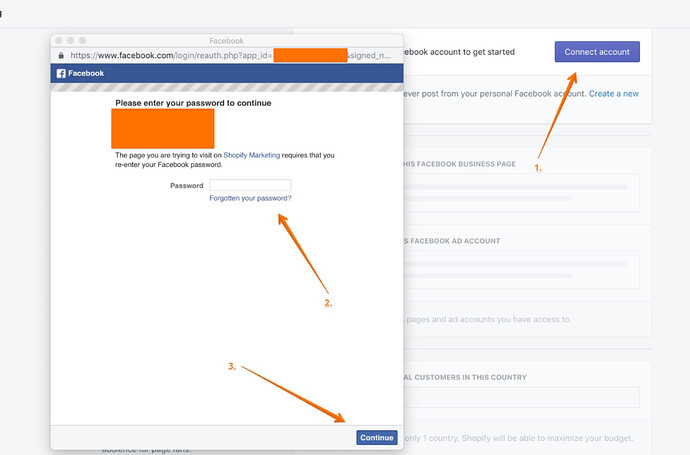Select the facebook.com URL in address bar
This screenshot has width=690, height=455.
tap(230, 55)
